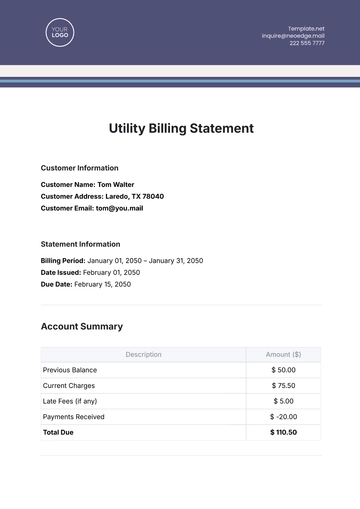Click the customer email tom@you.mail
Screen dimensions: 360x509
119,208
